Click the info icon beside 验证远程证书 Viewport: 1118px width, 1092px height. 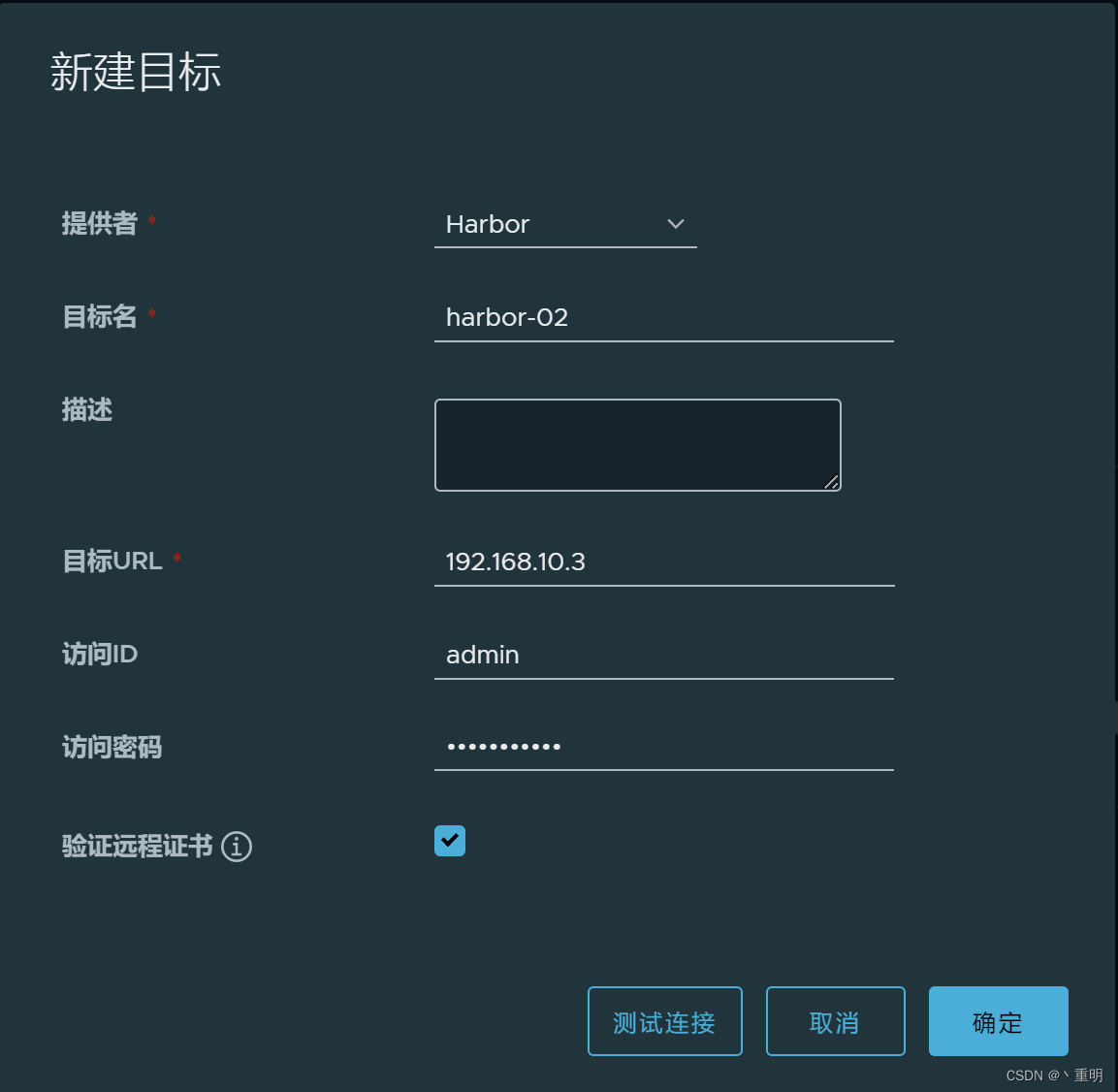(x=237, y=847)
